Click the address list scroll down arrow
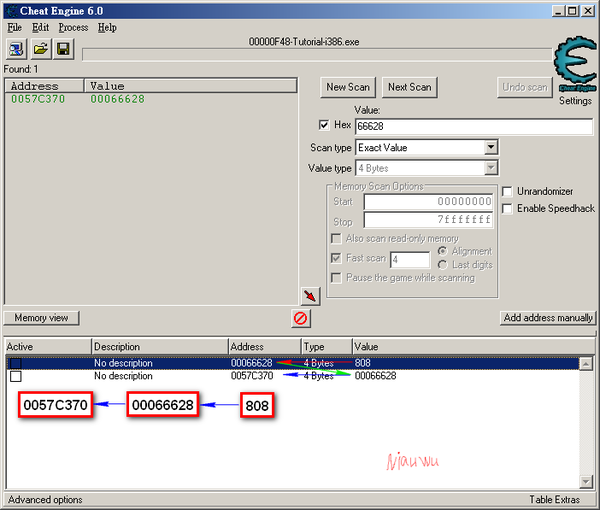Viewport: 600px width, 510px height. click(x=586, y=481)
